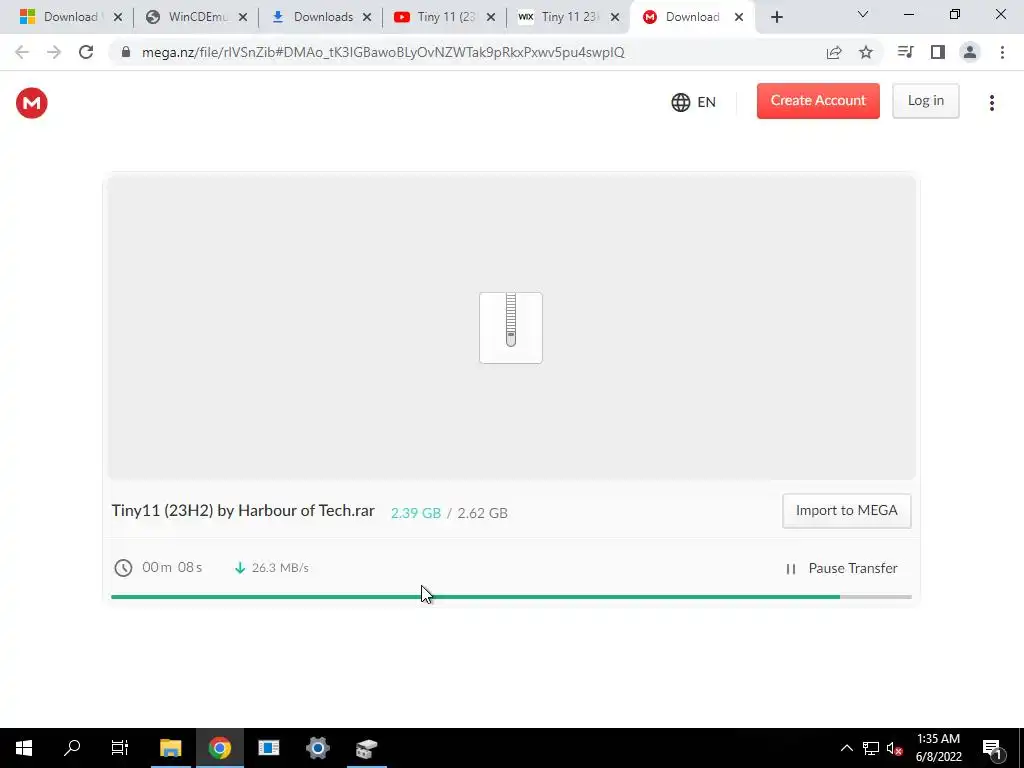The height and width of the screenshot is (768, 1024).
Task: Click the zip archive file thumbnail
Action: coord(511,328)
